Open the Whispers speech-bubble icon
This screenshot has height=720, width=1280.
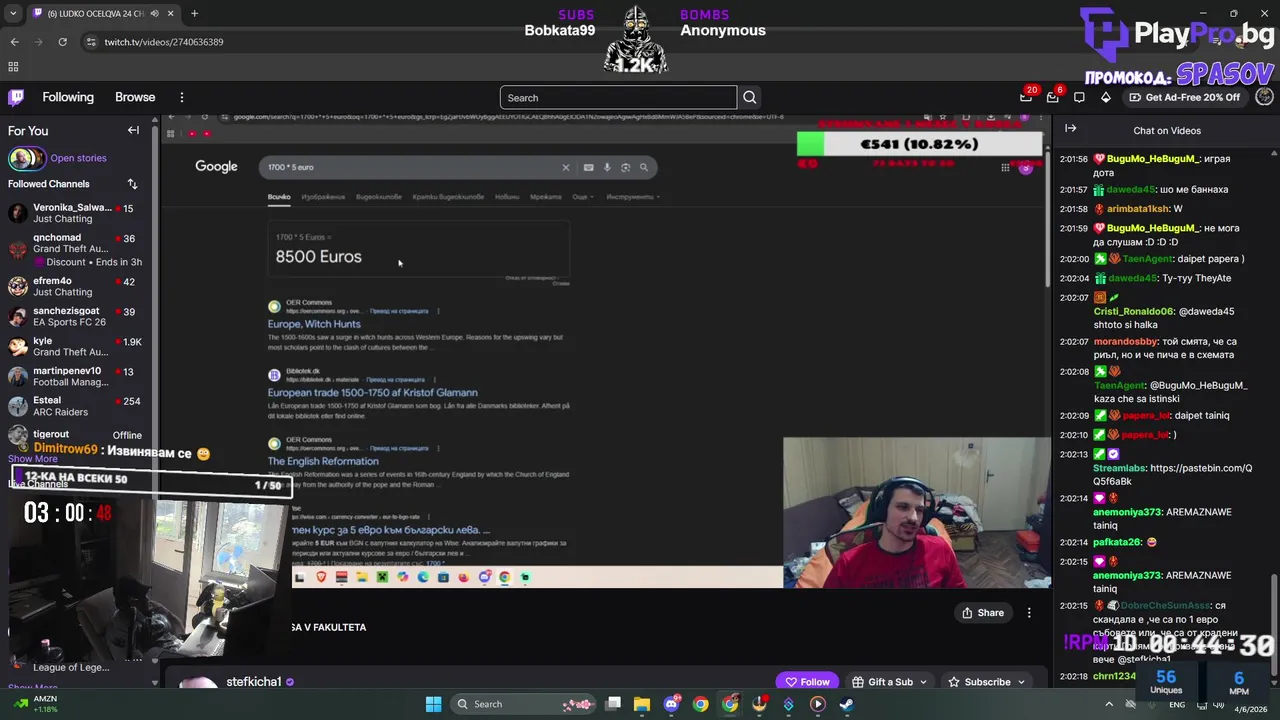[x=1079, y=97]
